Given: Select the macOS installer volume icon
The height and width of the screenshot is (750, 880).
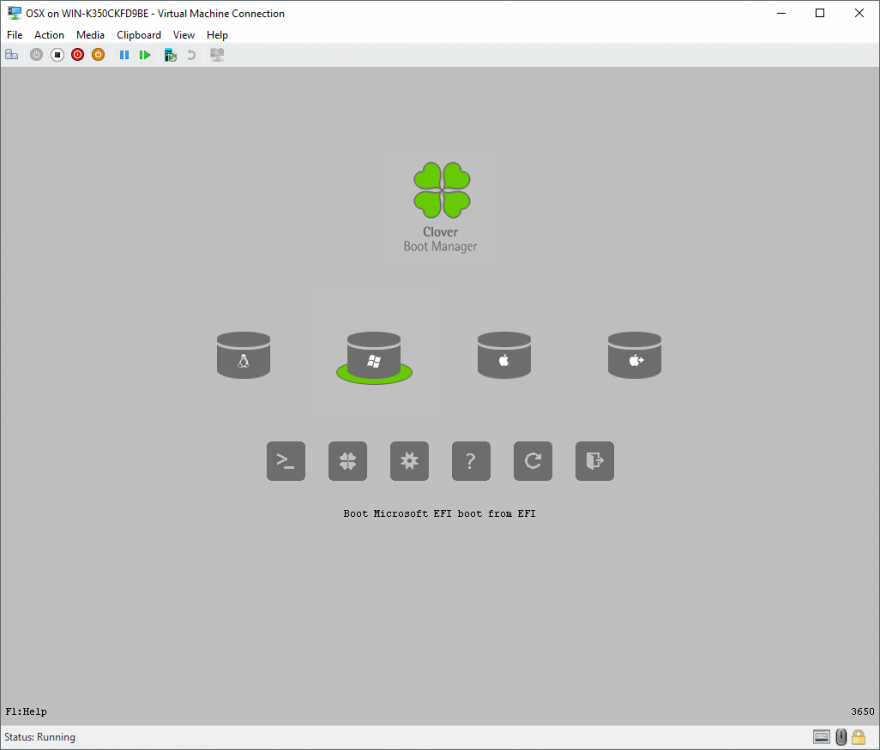Looking at the screenshot, I should pos(634,355).
